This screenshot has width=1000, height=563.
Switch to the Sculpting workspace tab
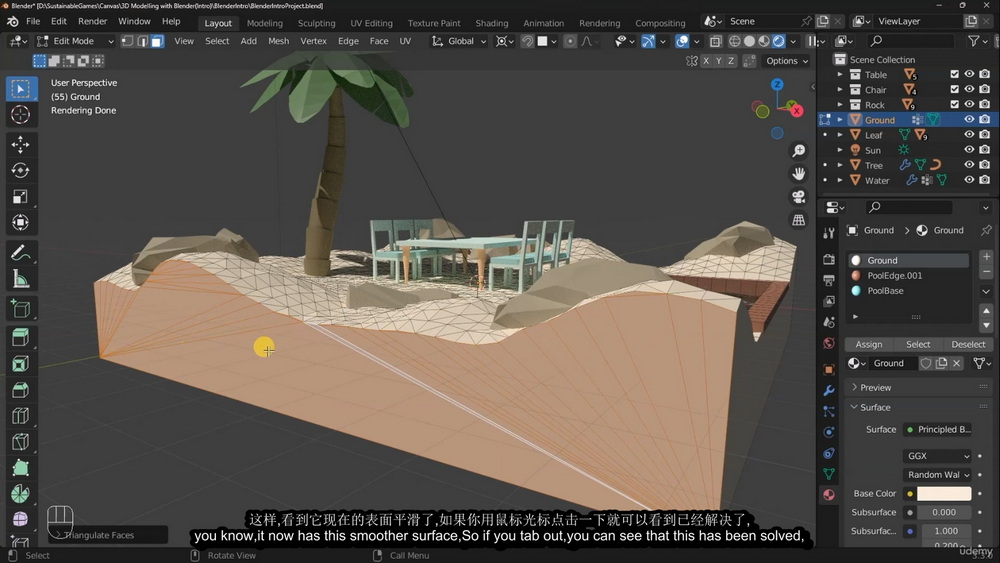316,23
